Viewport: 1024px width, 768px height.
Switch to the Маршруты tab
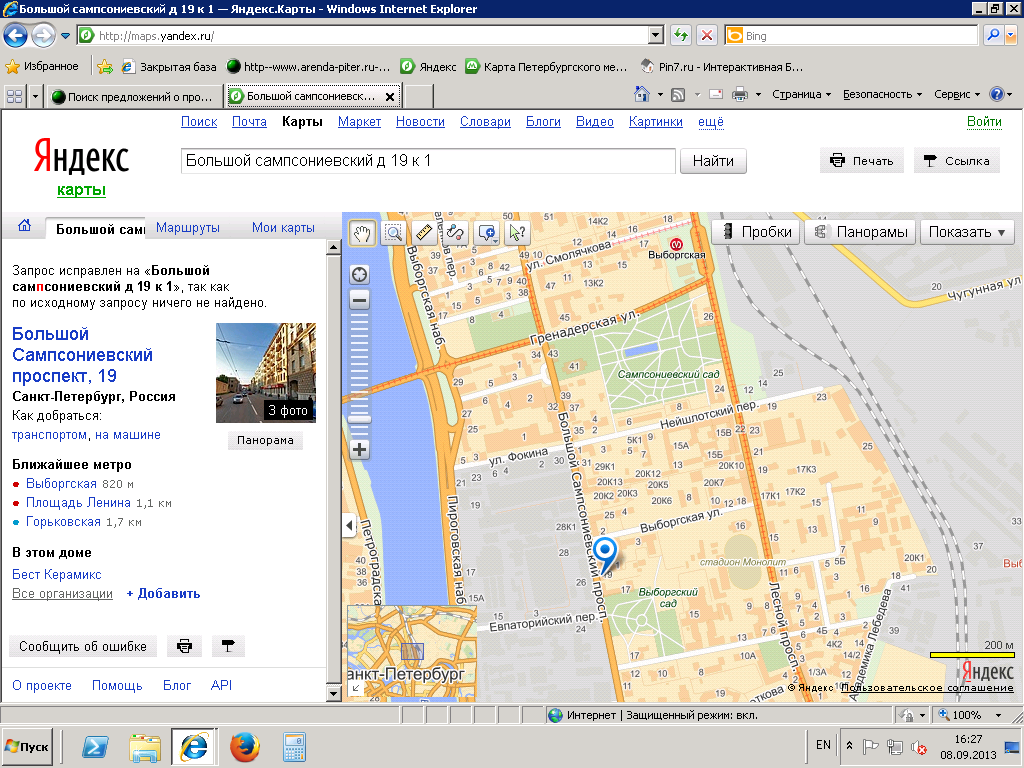pos(187,228)
